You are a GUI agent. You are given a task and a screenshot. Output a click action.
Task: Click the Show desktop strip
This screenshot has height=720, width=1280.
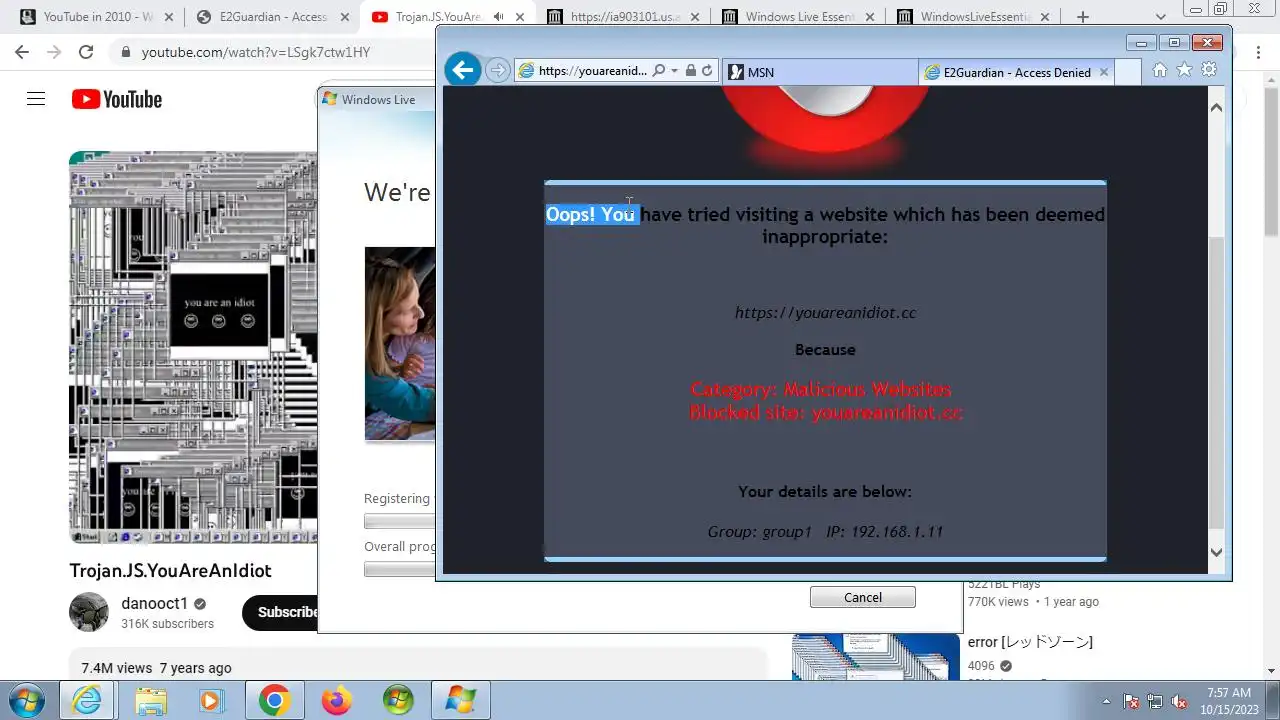point(1273,701)
